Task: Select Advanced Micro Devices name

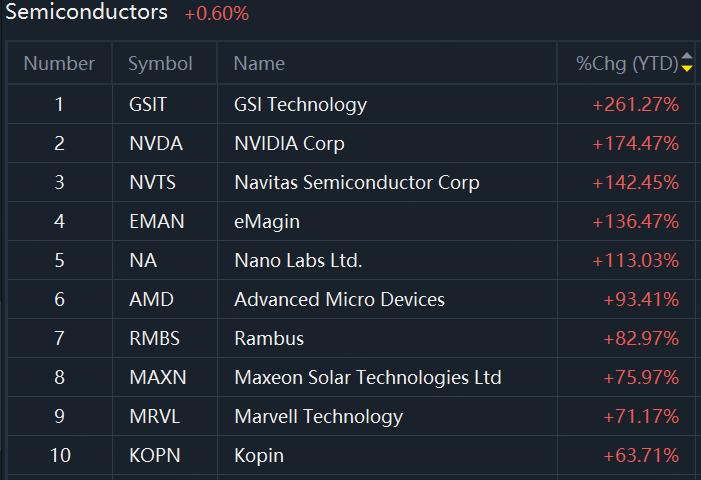Action: pos(339,299)
